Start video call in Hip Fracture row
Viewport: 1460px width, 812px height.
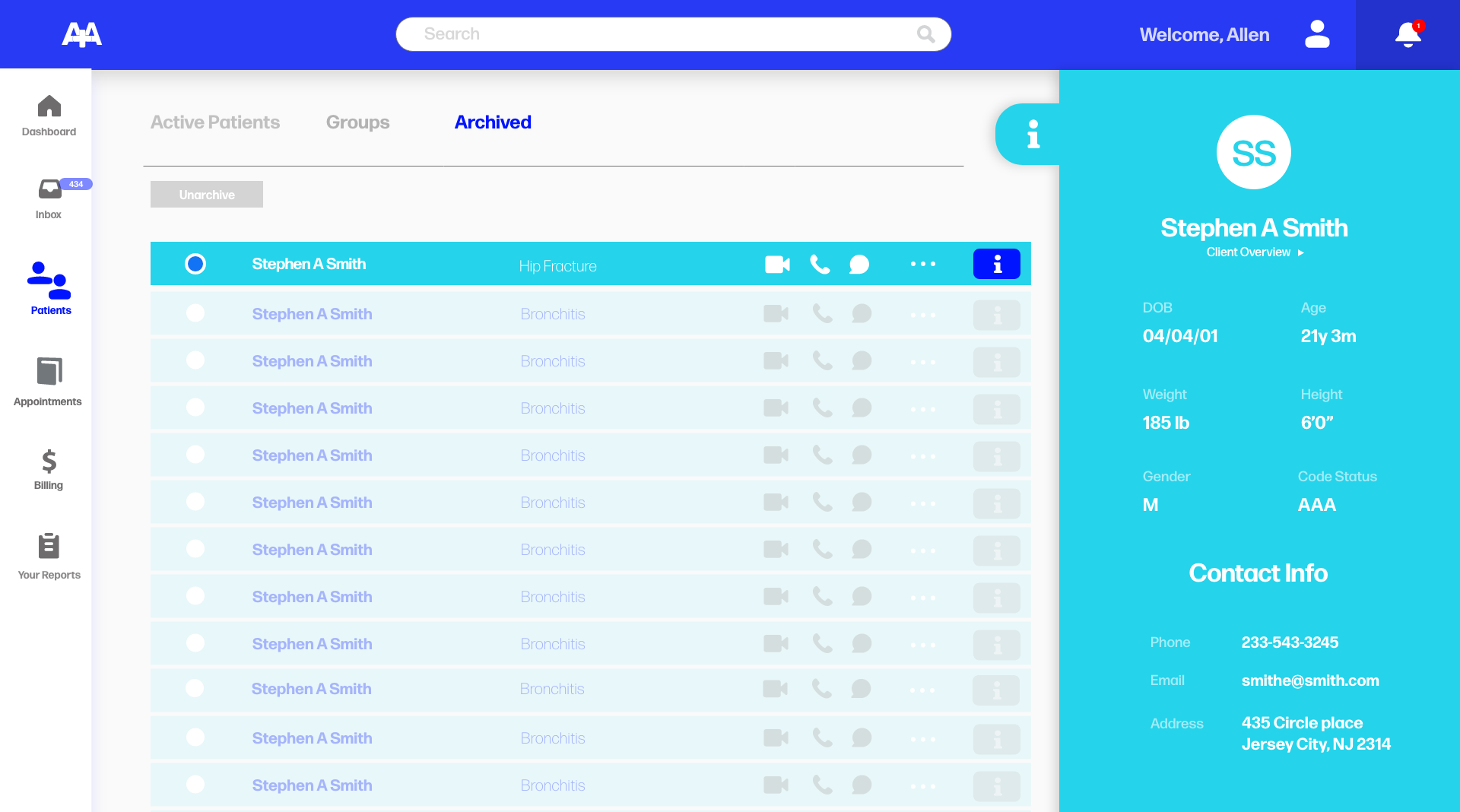point(777,264)
